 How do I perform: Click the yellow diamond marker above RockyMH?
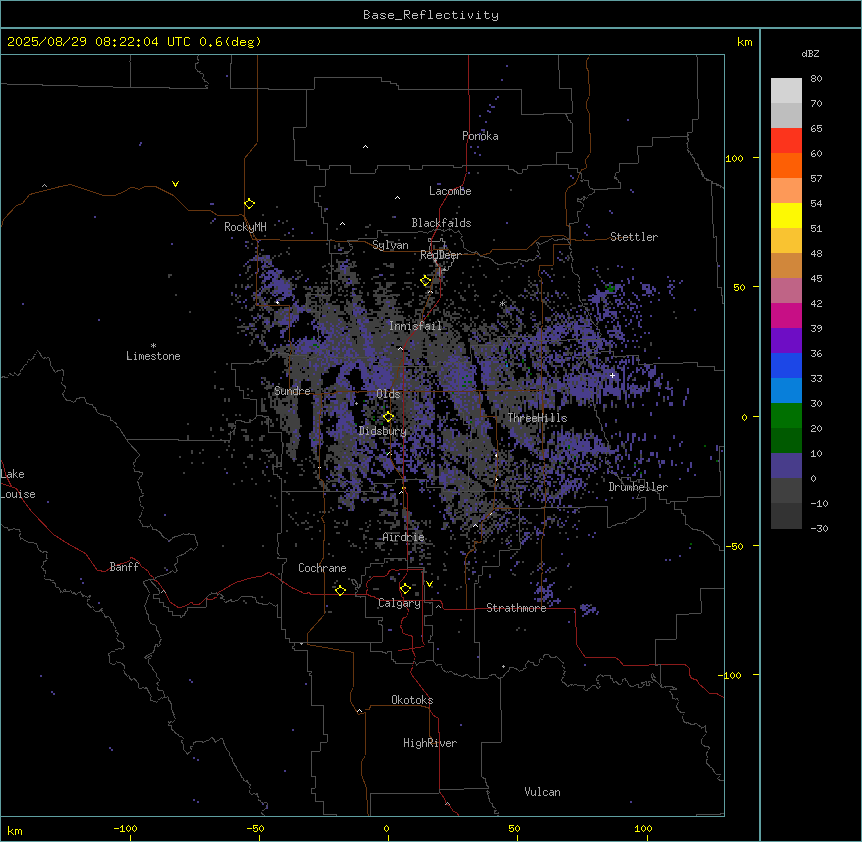click(x=250, y=204)
